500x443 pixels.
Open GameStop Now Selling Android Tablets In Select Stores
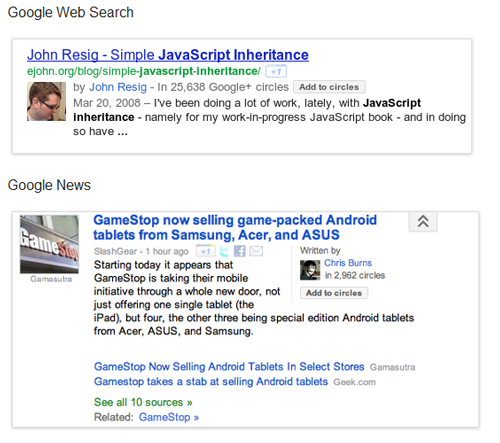[x=229, y=367]
